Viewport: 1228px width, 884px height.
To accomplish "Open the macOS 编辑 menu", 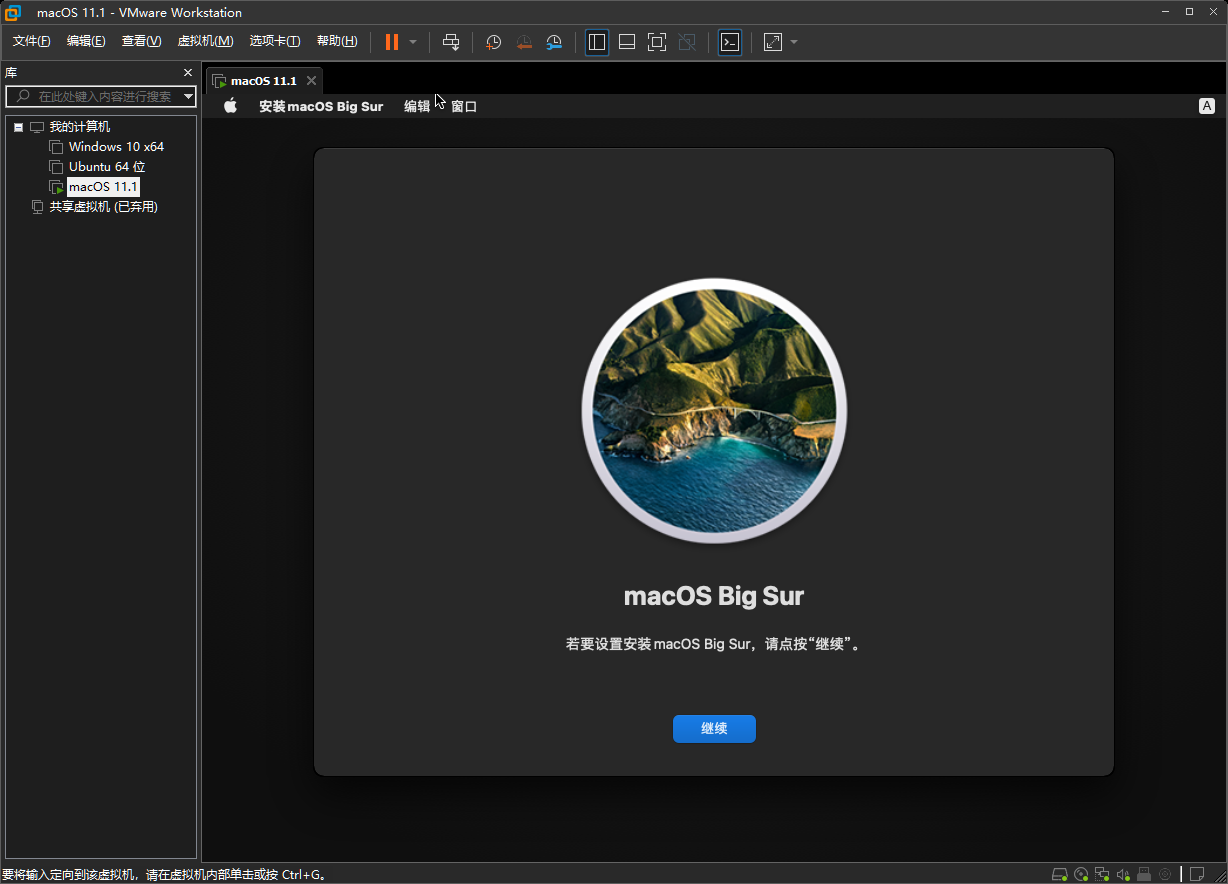I will tap(417, 106).
